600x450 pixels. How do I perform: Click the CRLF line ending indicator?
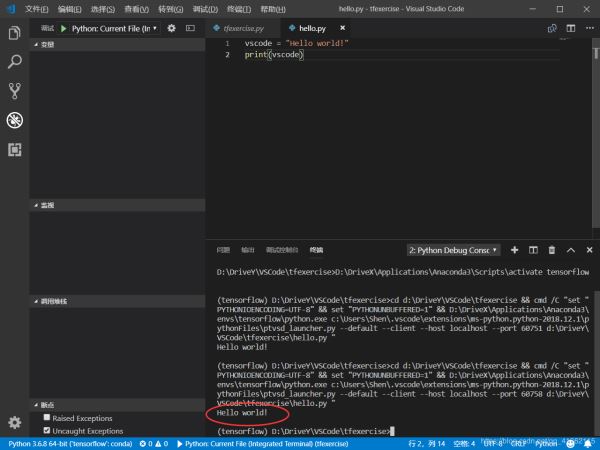coord(518,443)
